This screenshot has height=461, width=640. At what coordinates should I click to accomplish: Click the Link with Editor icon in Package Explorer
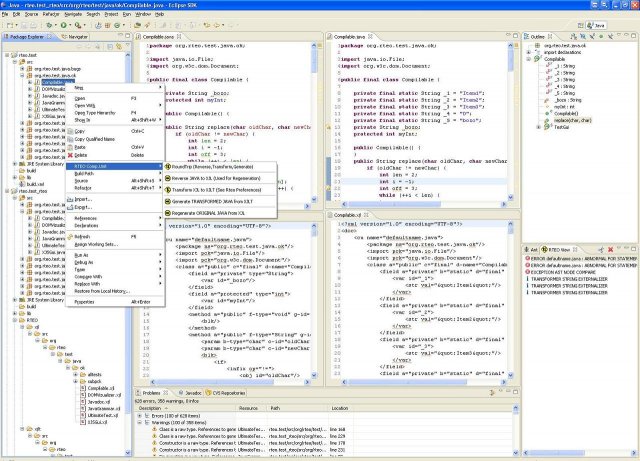[x=119, y=47]
